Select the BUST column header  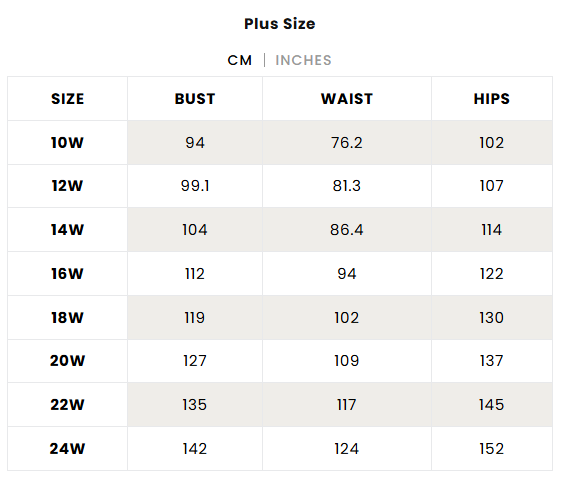click(x=195, y=99)
